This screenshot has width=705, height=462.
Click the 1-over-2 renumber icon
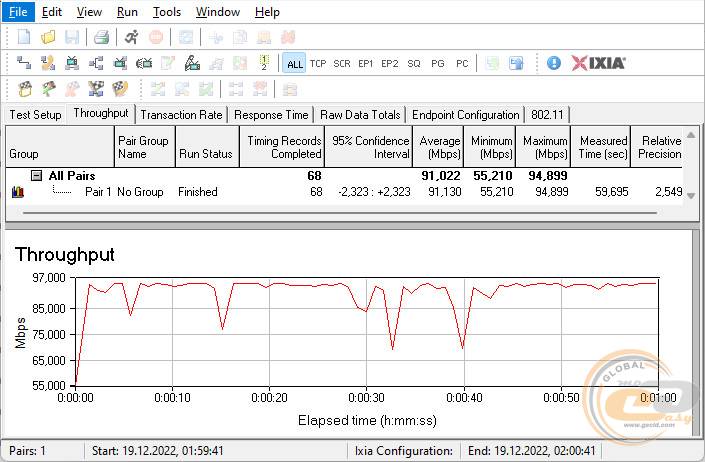pos(264,63)
